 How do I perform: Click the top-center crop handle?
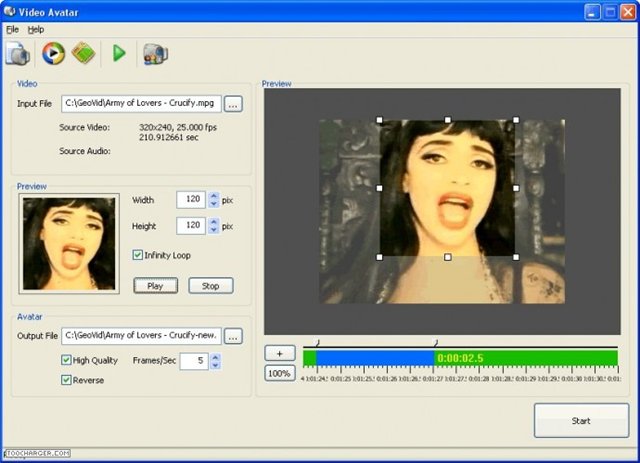pos(448,120)
